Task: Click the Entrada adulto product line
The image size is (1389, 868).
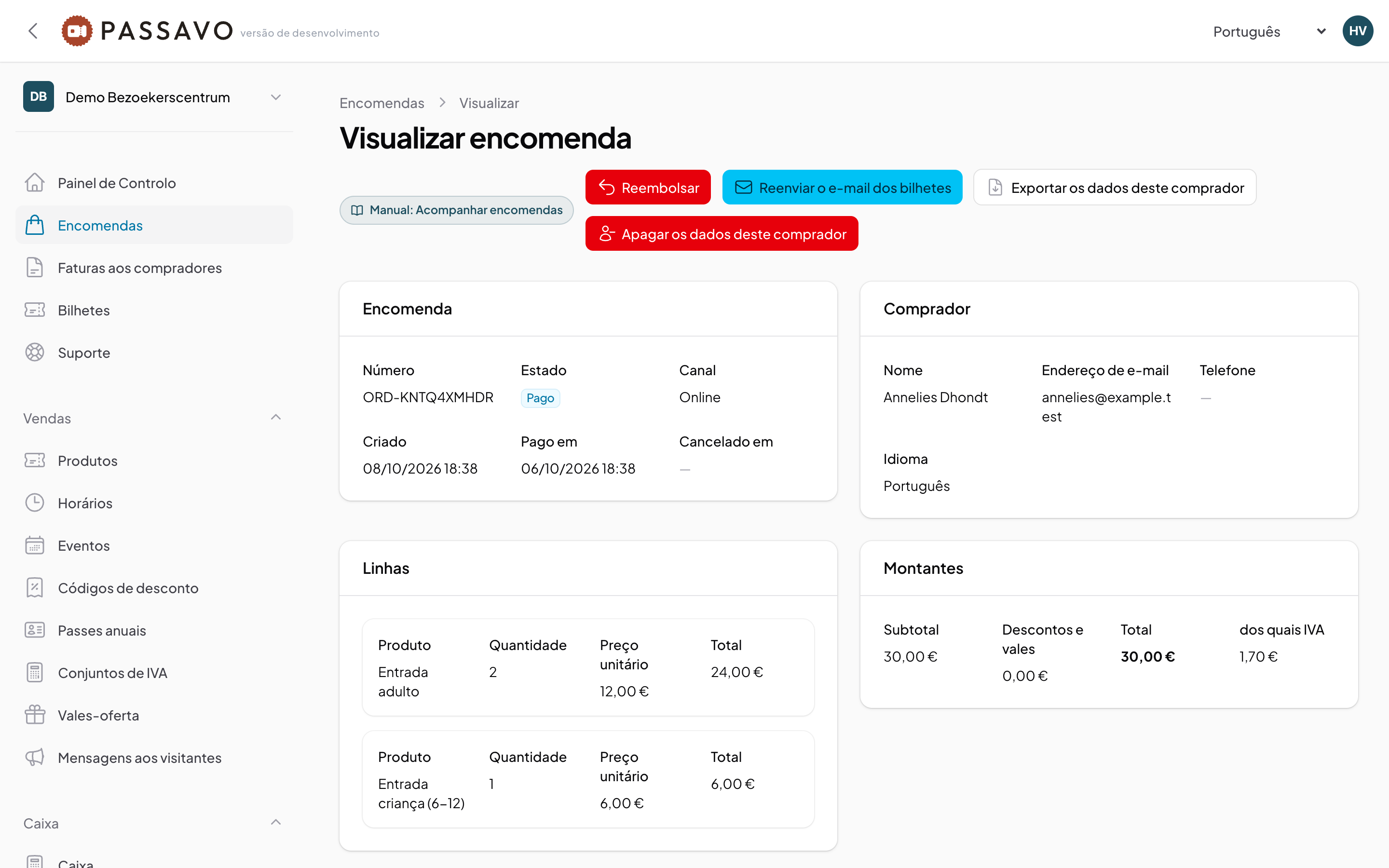Action: click(x=588, y=667)
